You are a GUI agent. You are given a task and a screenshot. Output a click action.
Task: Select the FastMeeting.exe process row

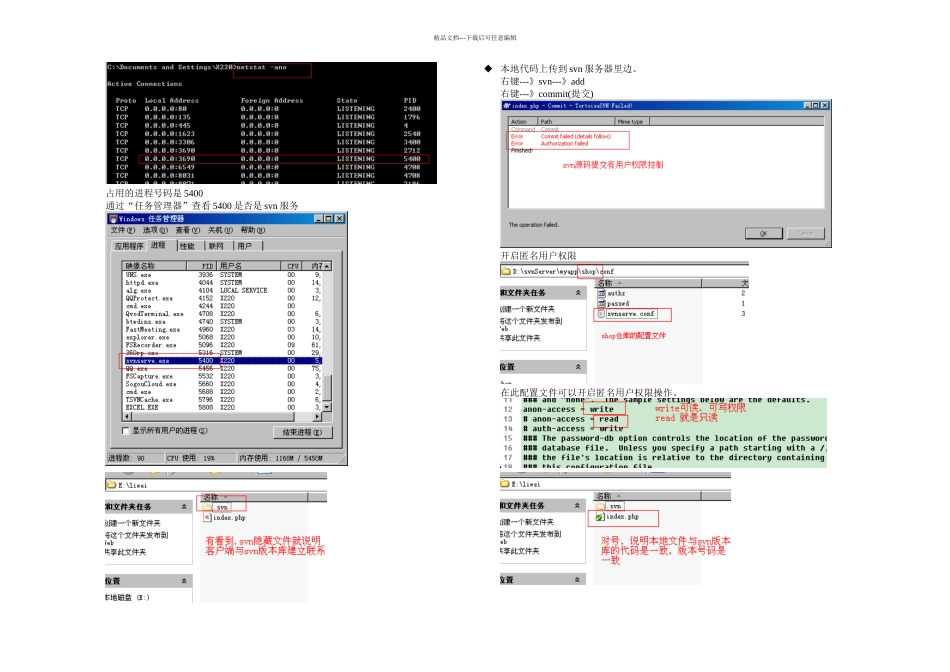tap(223, 330)
